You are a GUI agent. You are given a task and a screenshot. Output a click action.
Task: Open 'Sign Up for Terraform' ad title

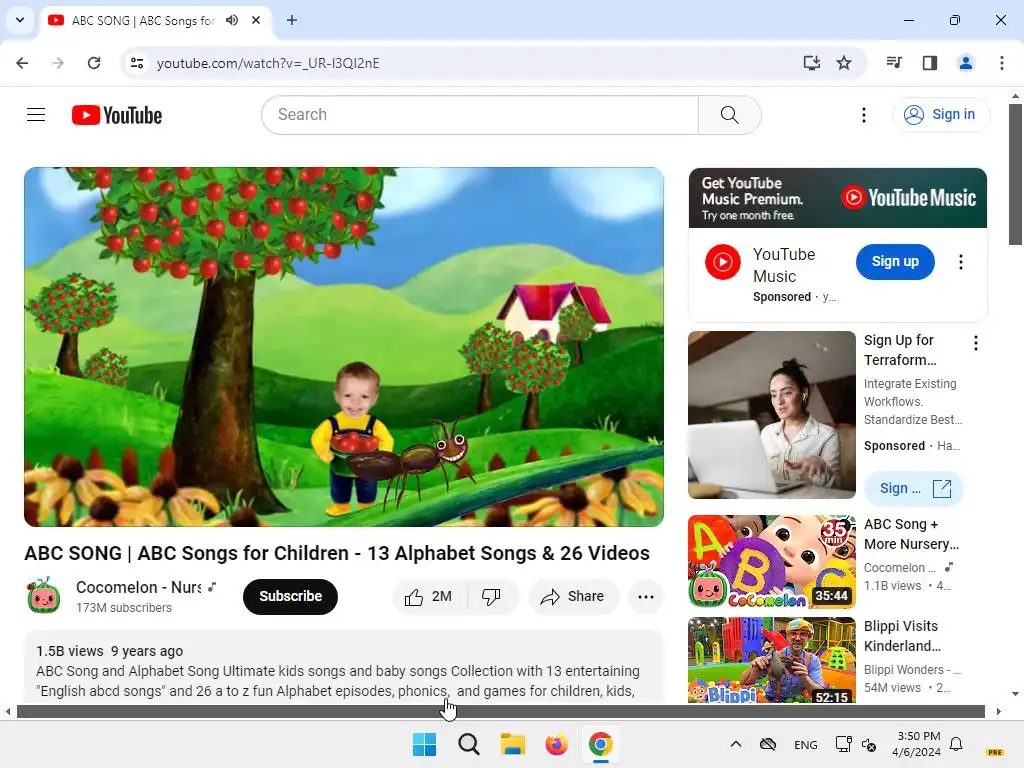pyautogui.click(x=900, y=350)
